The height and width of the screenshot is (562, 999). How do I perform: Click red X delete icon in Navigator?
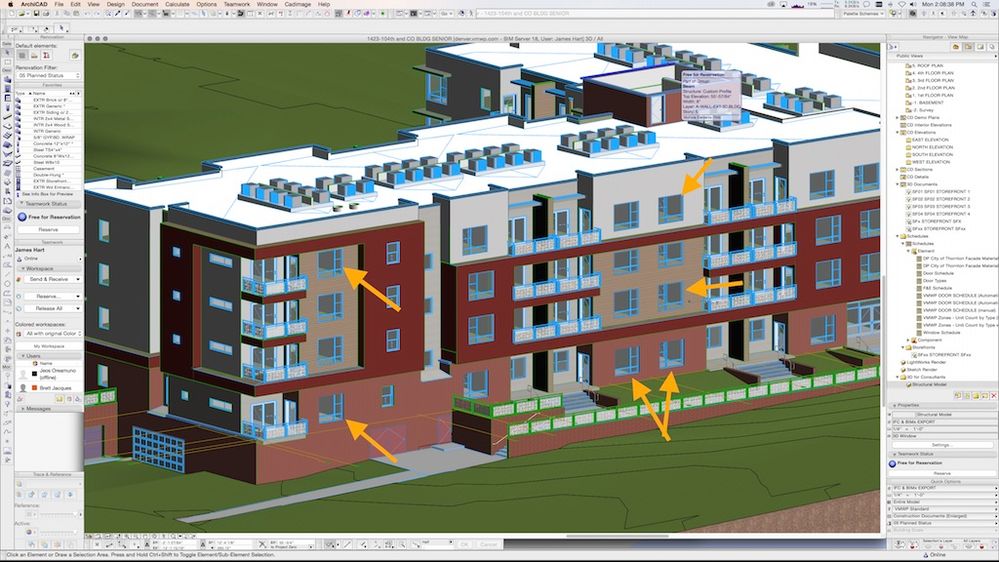pyautogui.click(x=993, y=396)
